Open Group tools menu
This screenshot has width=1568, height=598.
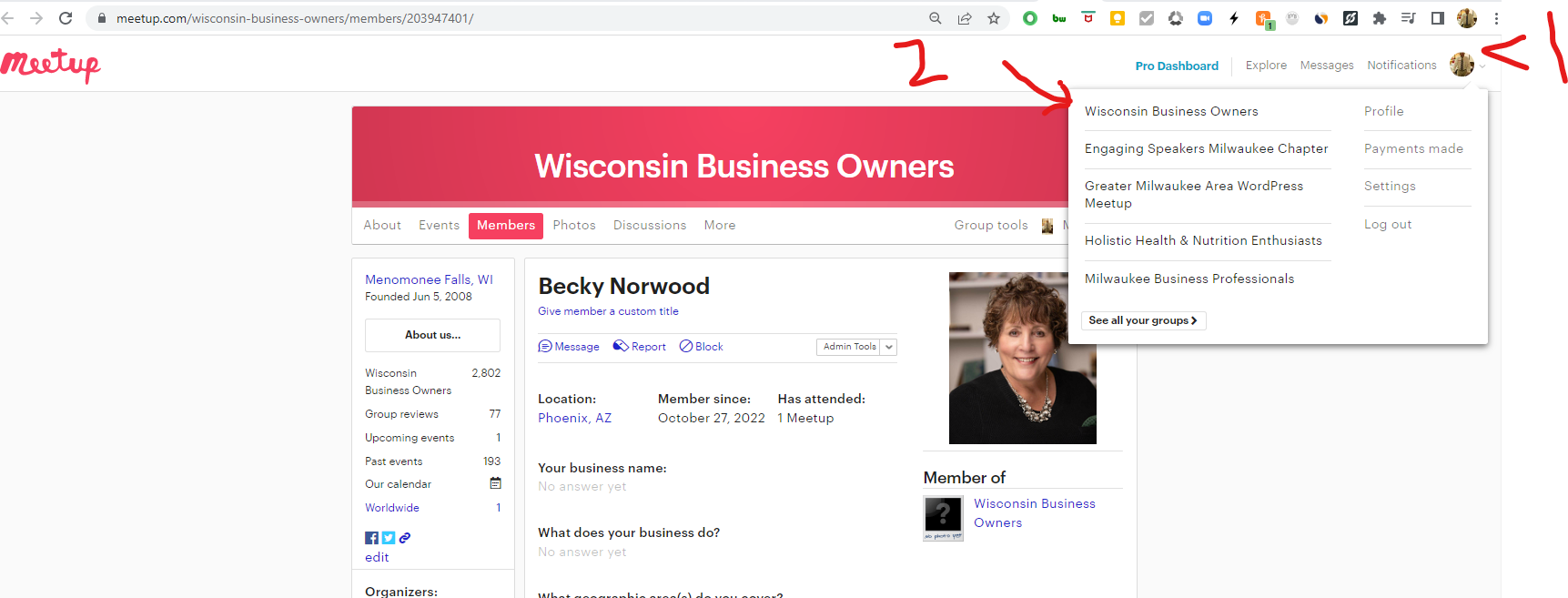tap(991, 225)
